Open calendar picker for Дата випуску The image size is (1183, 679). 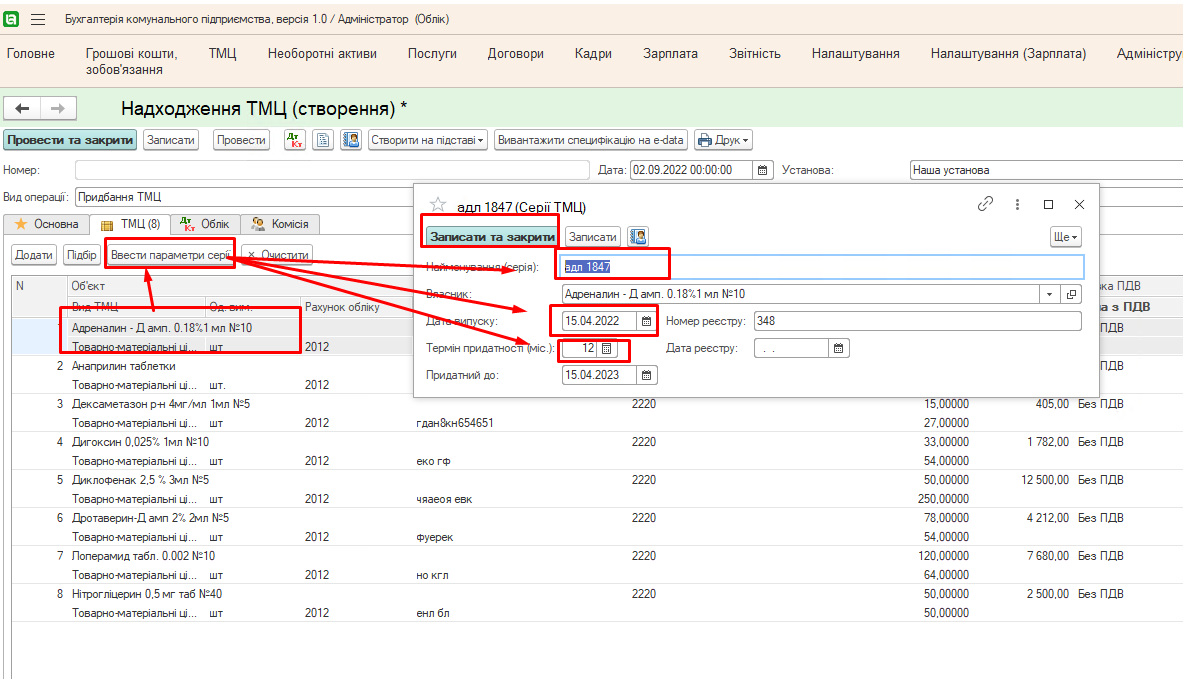(646, 321)
